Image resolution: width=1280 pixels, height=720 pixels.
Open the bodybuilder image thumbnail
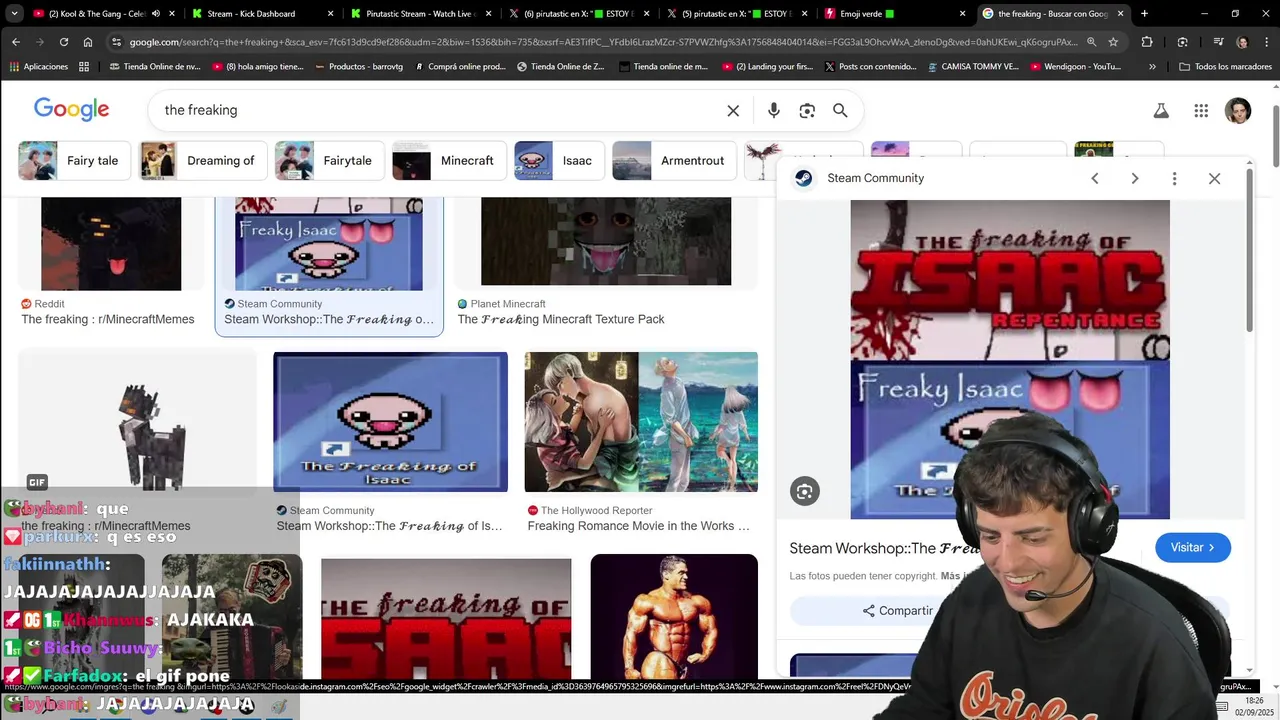[x=674, y=617]
